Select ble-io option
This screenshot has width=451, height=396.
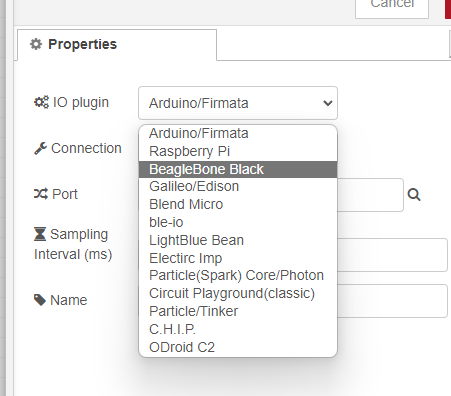tap(238, 222)
